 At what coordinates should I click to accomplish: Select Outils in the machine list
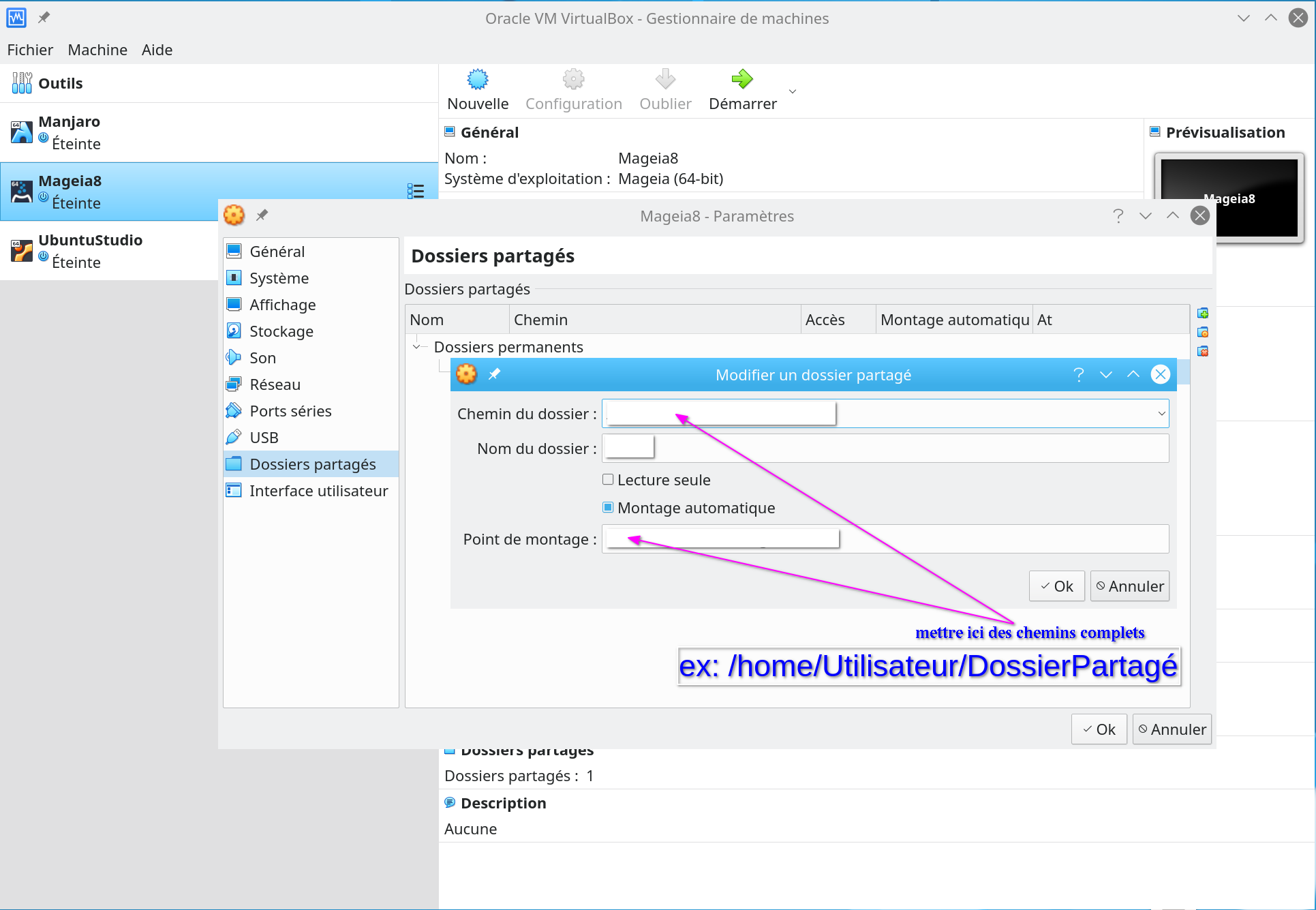[219, 83]
